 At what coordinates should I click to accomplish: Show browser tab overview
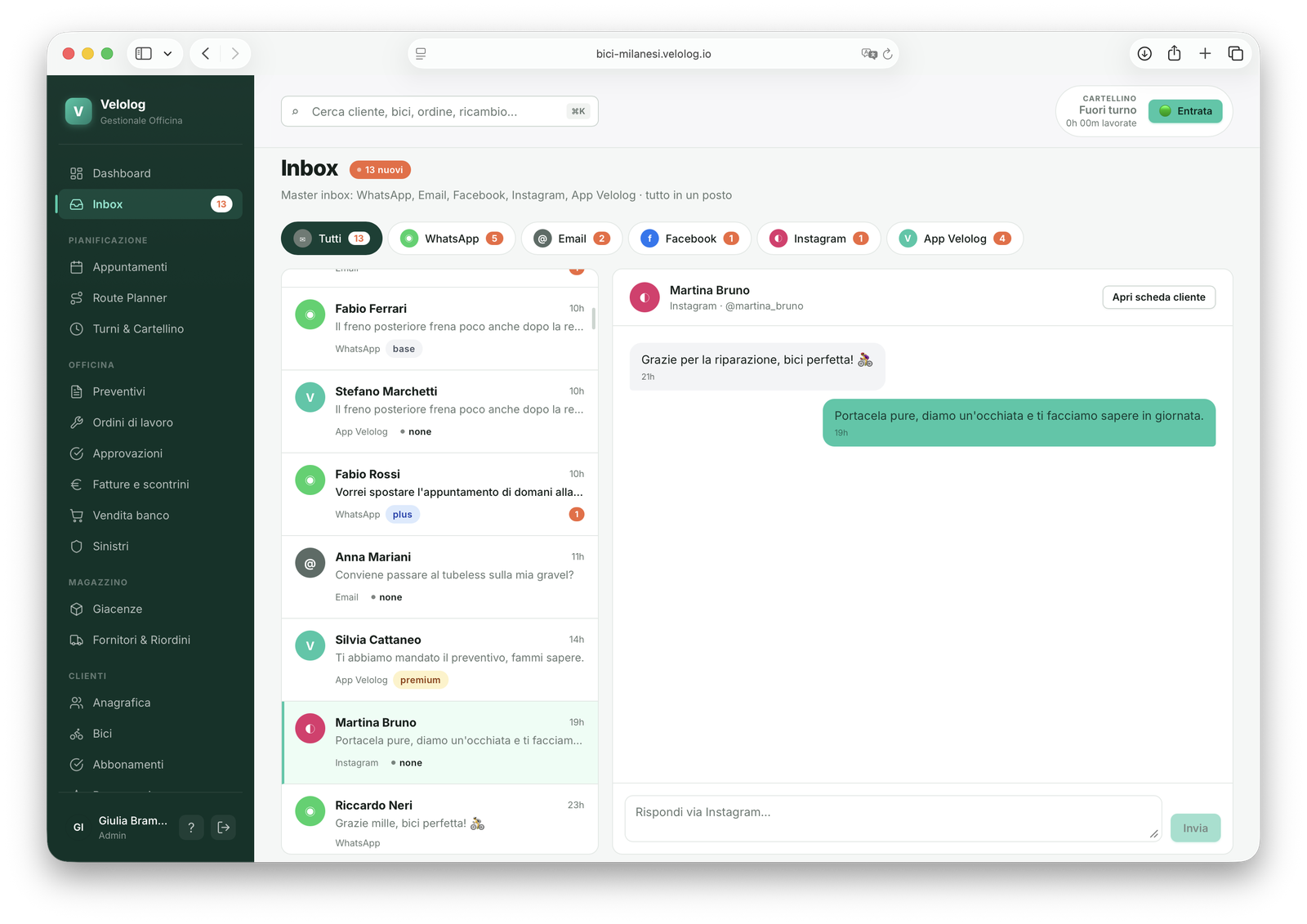point(1236,53)
